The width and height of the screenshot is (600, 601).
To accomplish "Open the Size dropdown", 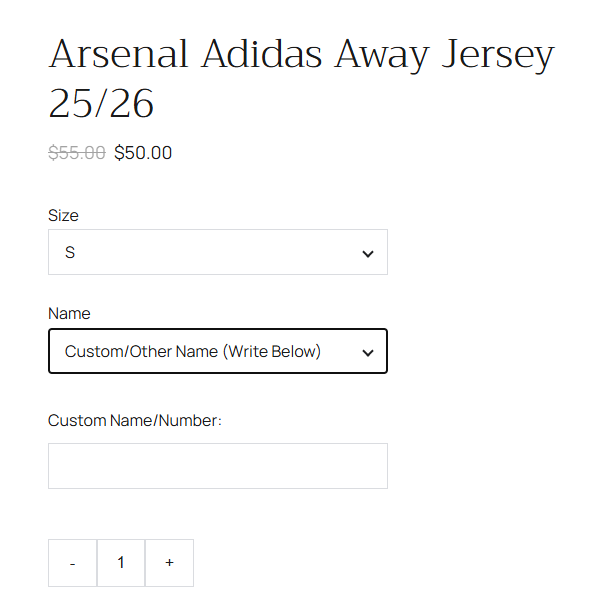I will pyautogui.click(x=217, y=252).
